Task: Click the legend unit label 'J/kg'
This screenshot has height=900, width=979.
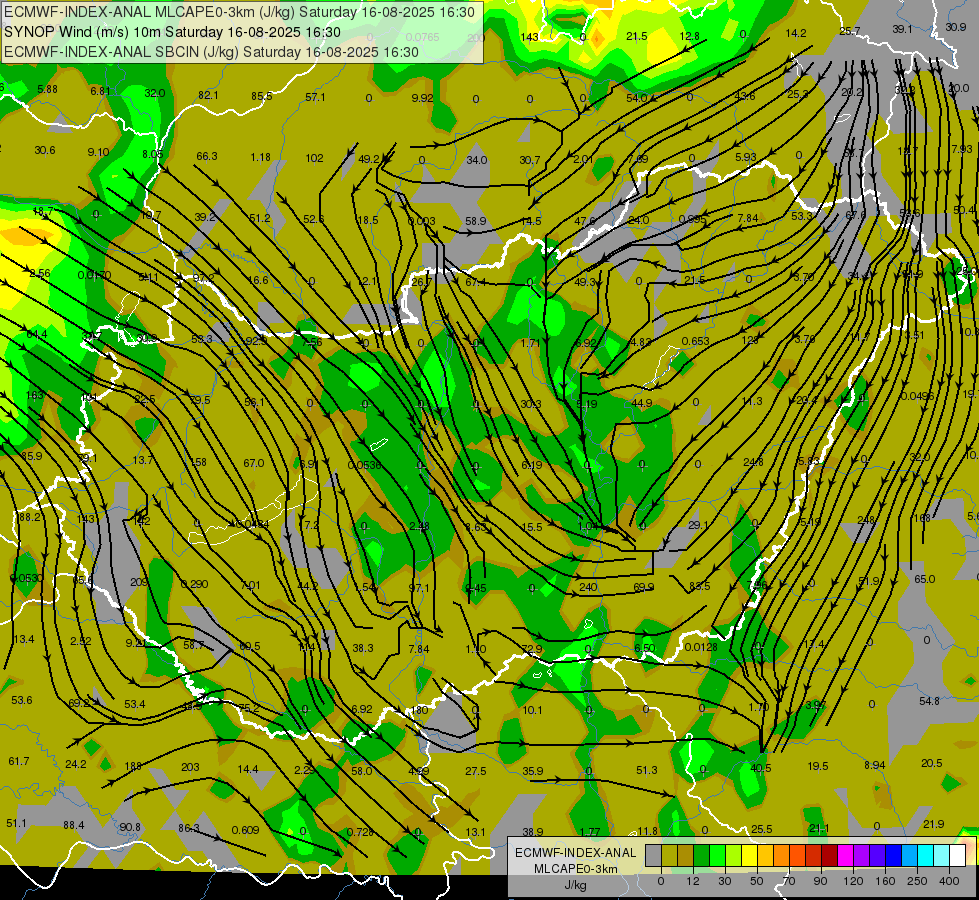Action: pyautogui.click(x=575, y=885)
